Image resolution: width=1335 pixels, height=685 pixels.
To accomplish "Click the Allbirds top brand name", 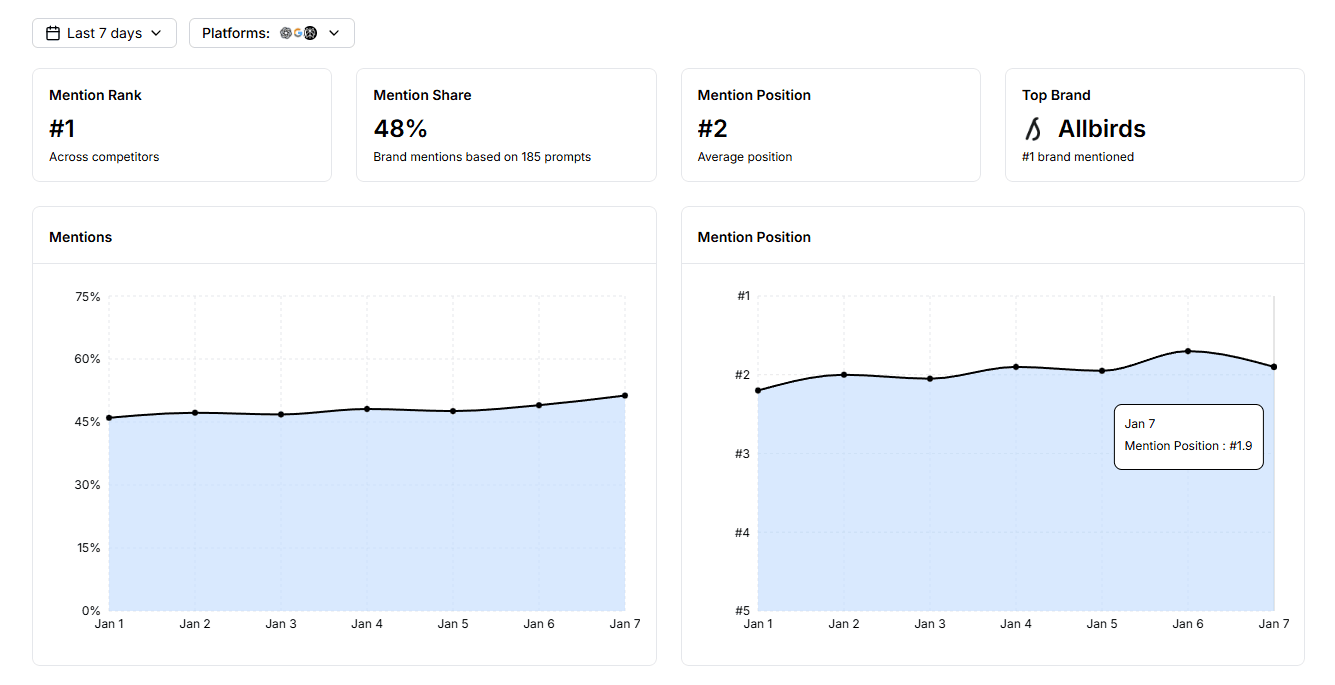I will 1102,129.
